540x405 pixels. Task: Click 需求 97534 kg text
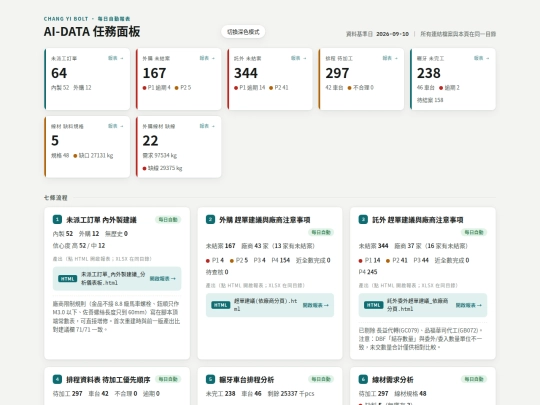160,156
